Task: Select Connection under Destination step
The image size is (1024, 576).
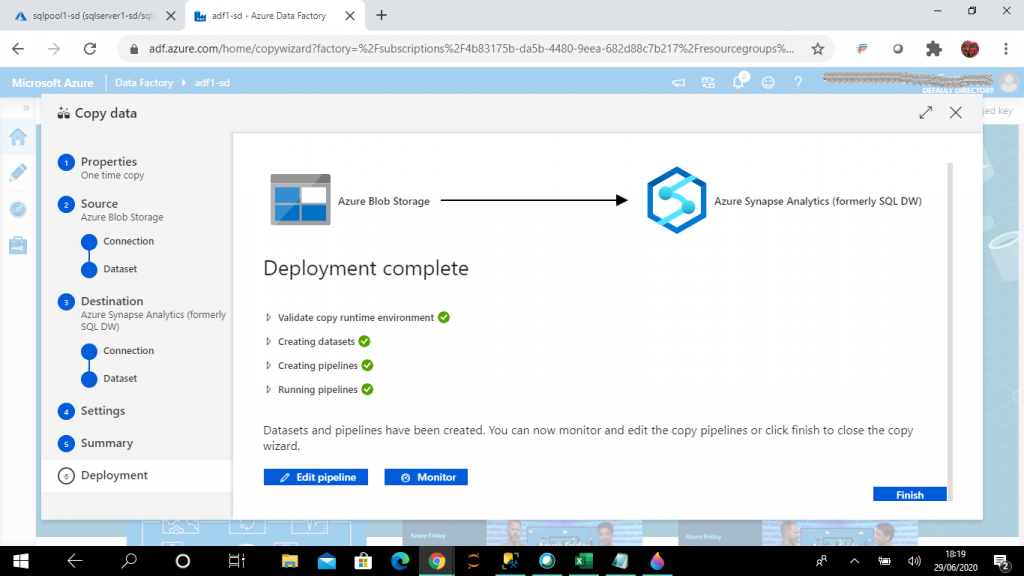Action: [x=128, y=351]
